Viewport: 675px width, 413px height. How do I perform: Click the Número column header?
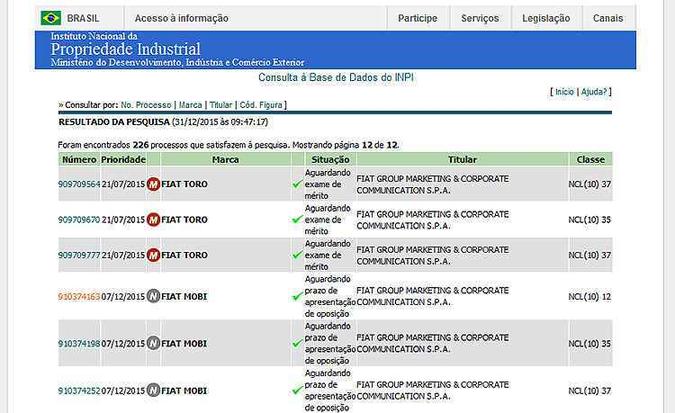pos(79,159)
